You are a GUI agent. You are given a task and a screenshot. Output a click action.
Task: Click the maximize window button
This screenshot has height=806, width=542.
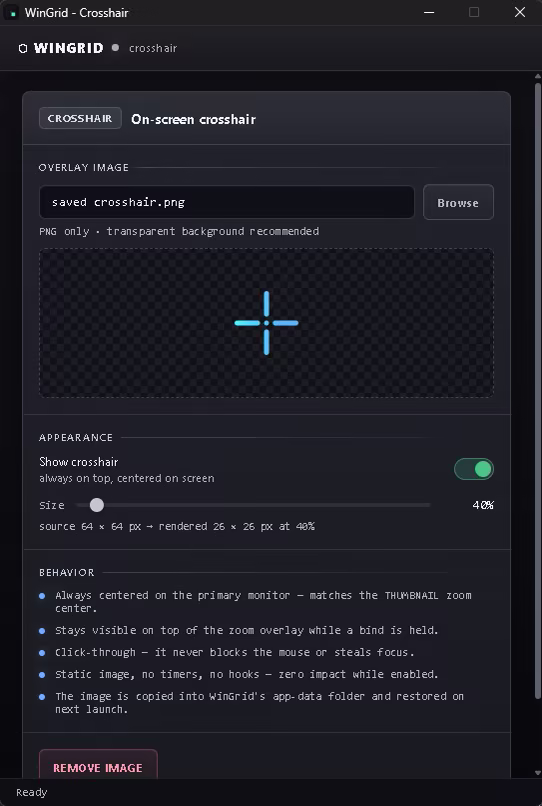[474, 12]
